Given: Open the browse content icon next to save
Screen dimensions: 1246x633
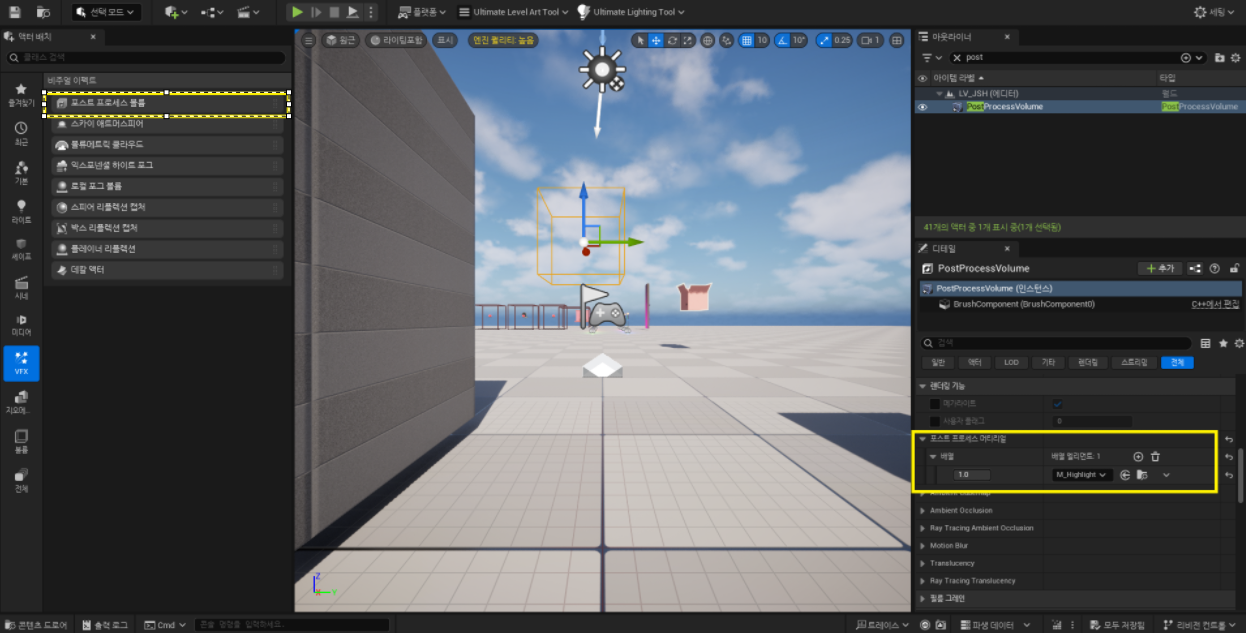Looking at the screenshot, I should 43,12.
